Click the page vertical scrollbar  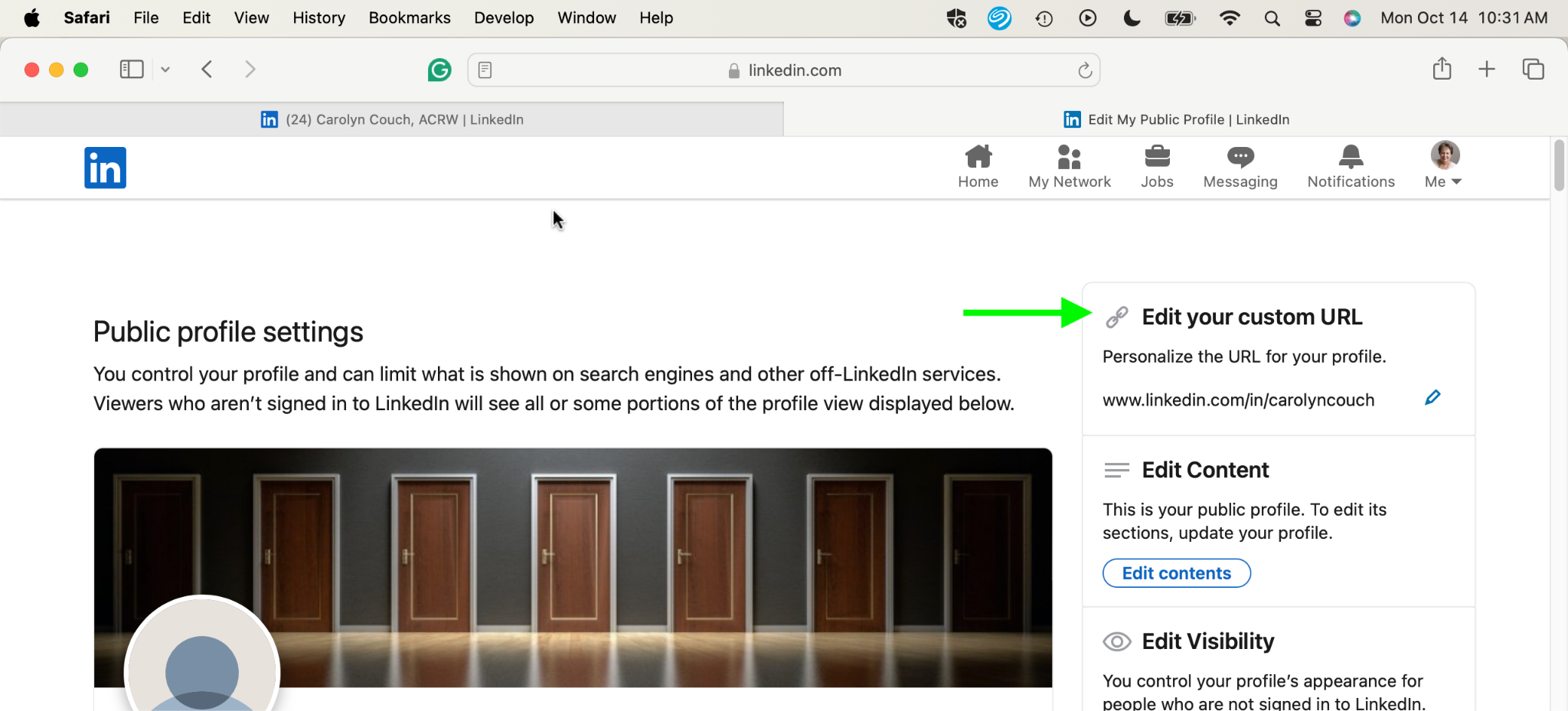pos(1559,165)
